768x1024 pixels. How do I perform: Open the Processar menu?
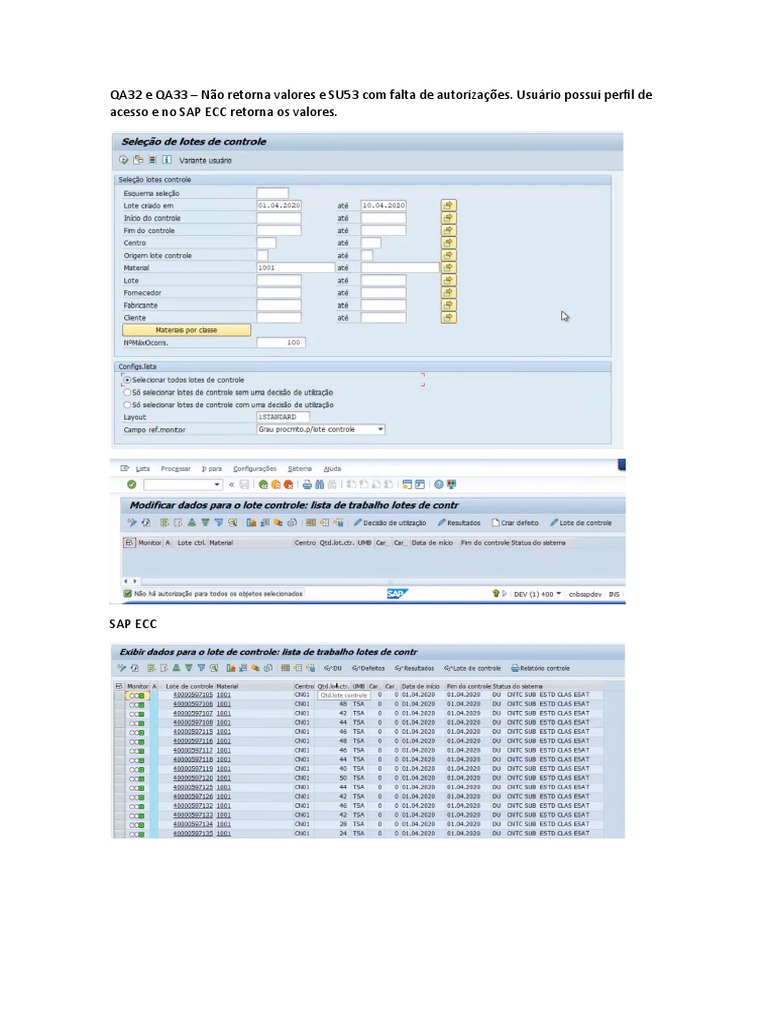[x=176, y=469]
